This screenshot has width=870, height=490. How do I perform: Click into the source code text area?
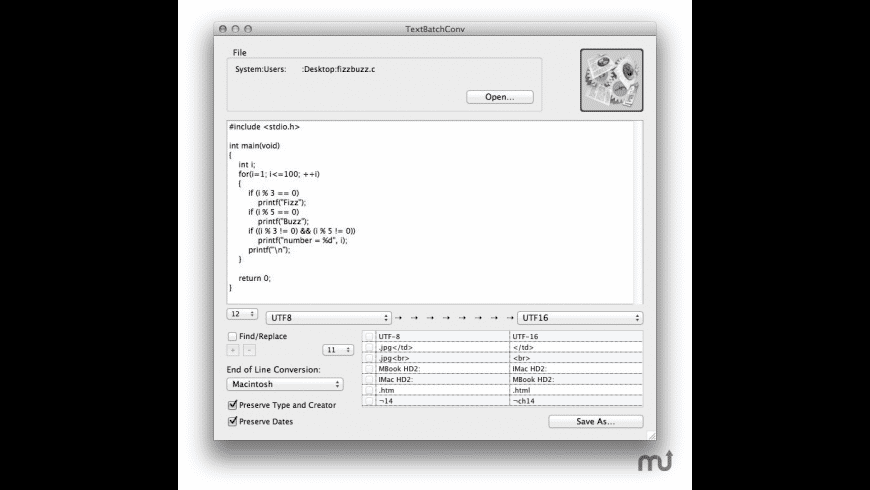[x=431, y=213]
